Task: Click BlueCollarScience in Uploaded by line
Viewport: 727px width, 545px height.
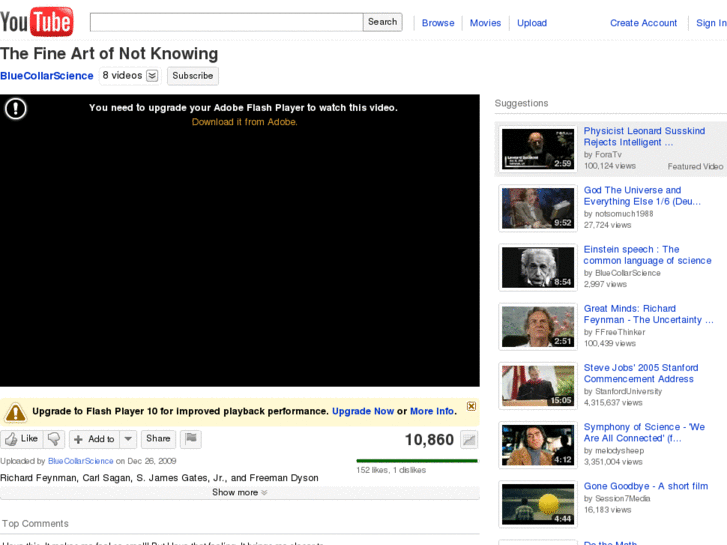Action: pyautogui.click(x=81, y=461)
